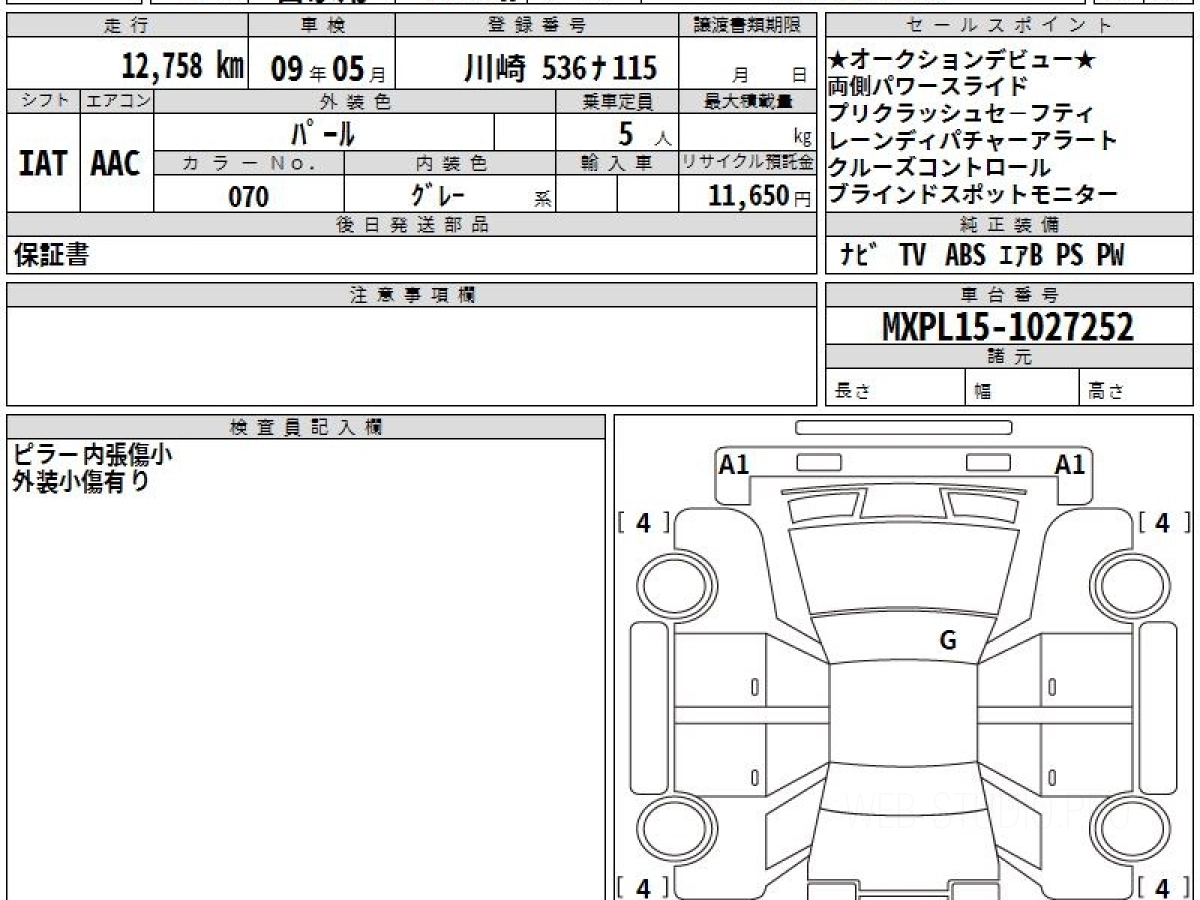Click the top-right [4] tire rating
Viewport: 1200px width, 900px height.
point(1162,522)
